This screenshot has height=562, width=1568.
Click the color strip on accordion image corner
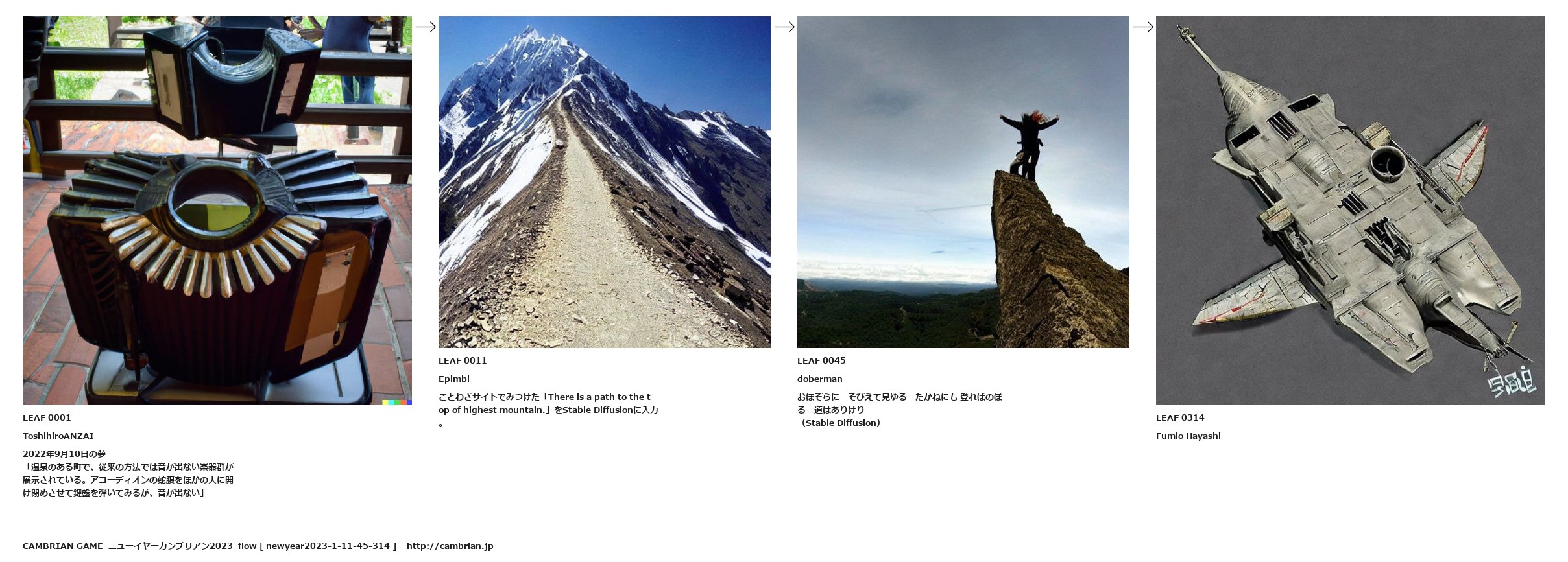click(397, 403)
